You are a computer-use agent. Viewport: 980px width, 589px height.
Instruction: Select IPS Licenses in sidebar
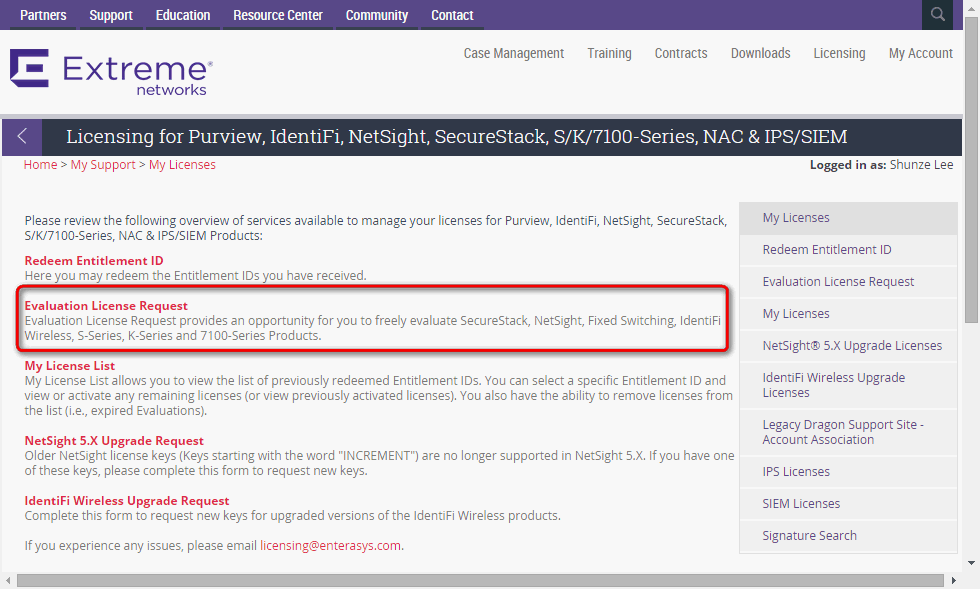pyautogui.click(x=848, y=471)
